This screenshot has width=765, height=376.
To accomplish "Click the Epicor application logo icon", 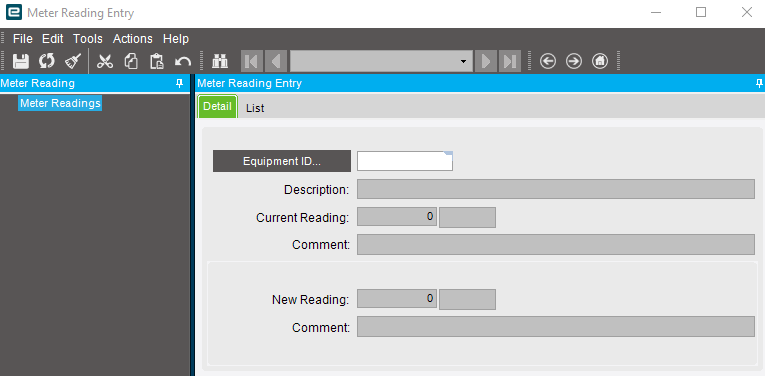I will tap(14, 12).
